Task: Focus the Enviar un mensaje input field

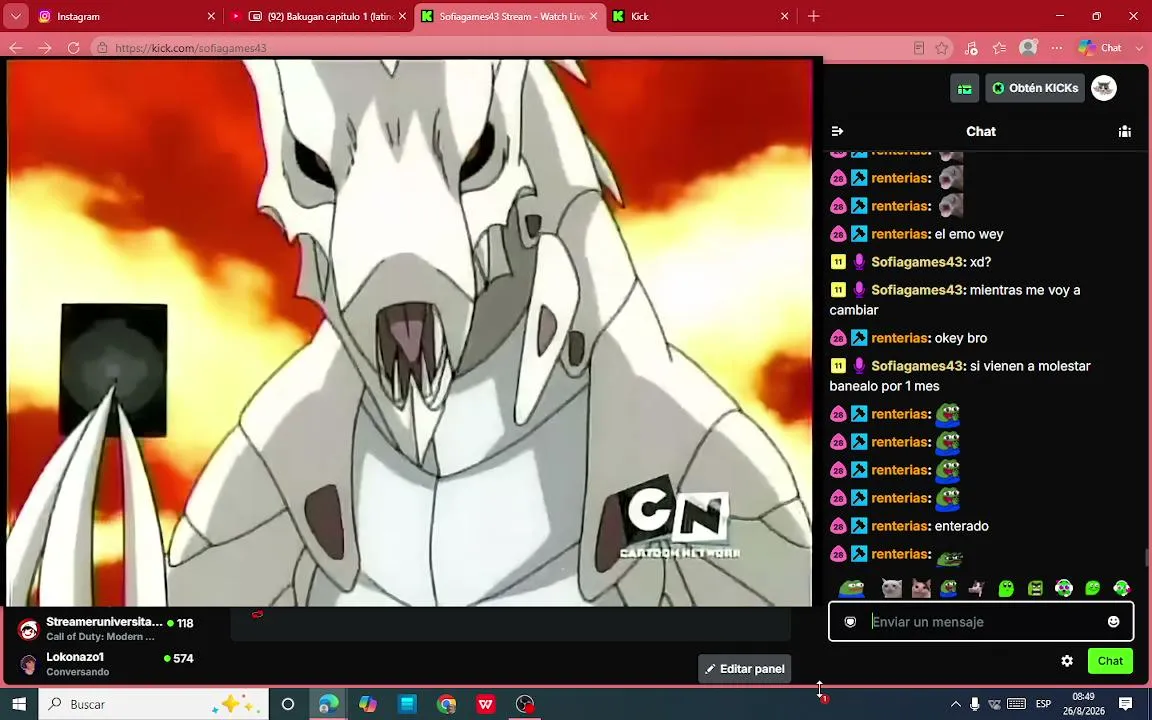Action: coord(981,622)
